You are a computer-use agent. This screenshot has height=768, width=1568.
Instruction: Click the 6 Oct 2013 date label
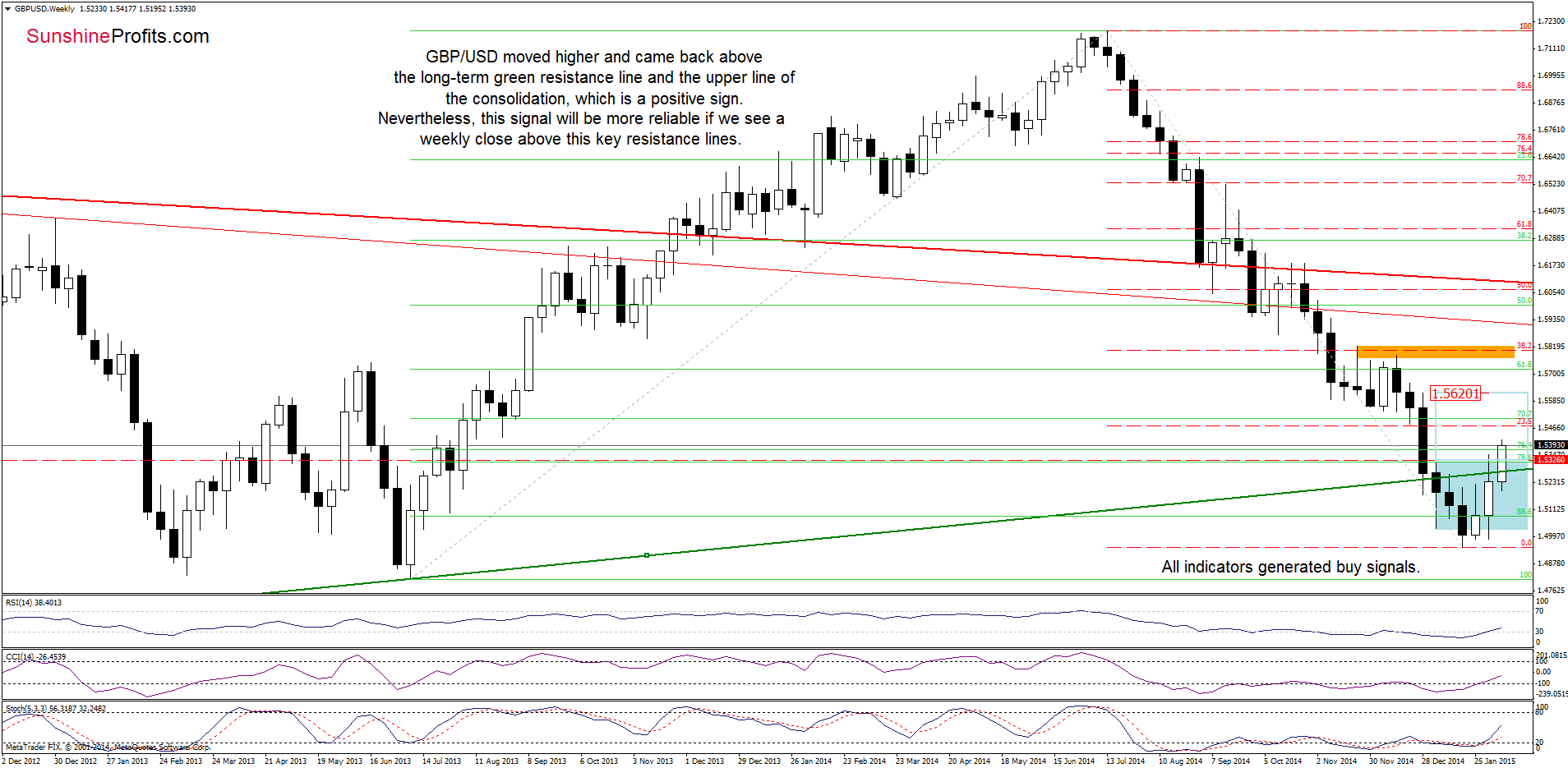pyautogui.click(x=599, y=761)
